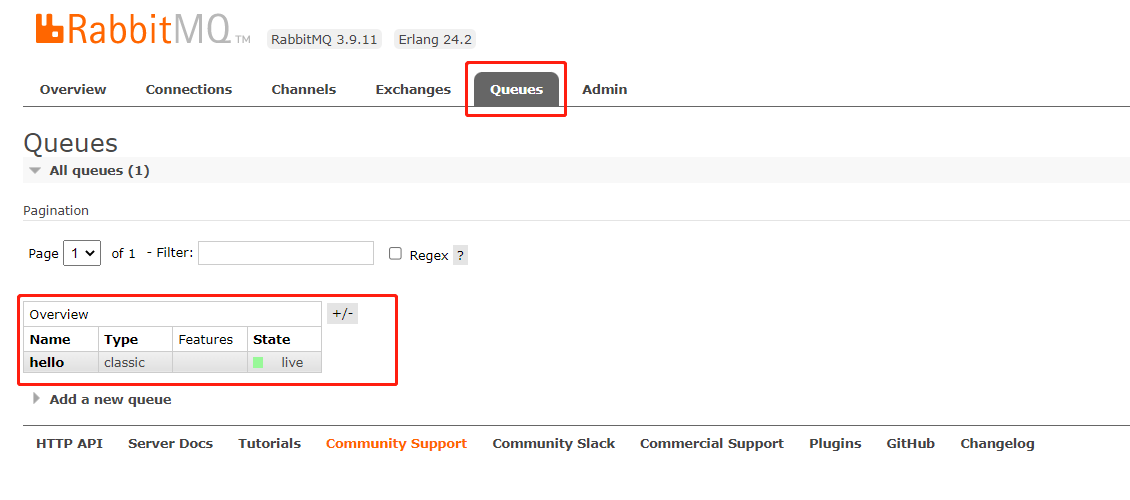Show help for Regex filter
This screenshot has height=500, width=1130.
pos(461,255)
